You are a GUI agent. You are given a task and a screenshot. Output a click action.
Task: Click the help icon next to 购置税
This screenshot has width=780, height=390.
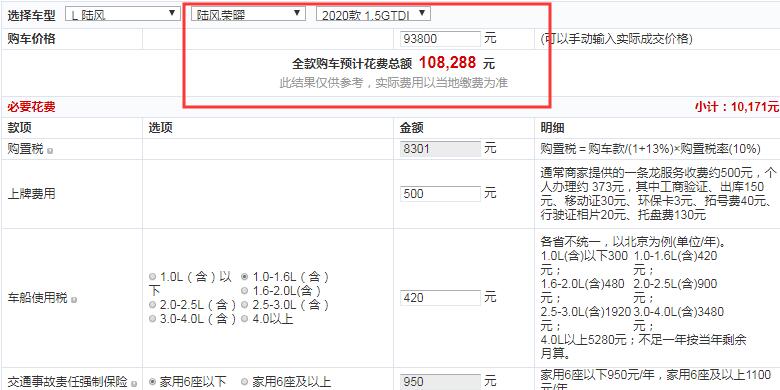click(50, 150)
